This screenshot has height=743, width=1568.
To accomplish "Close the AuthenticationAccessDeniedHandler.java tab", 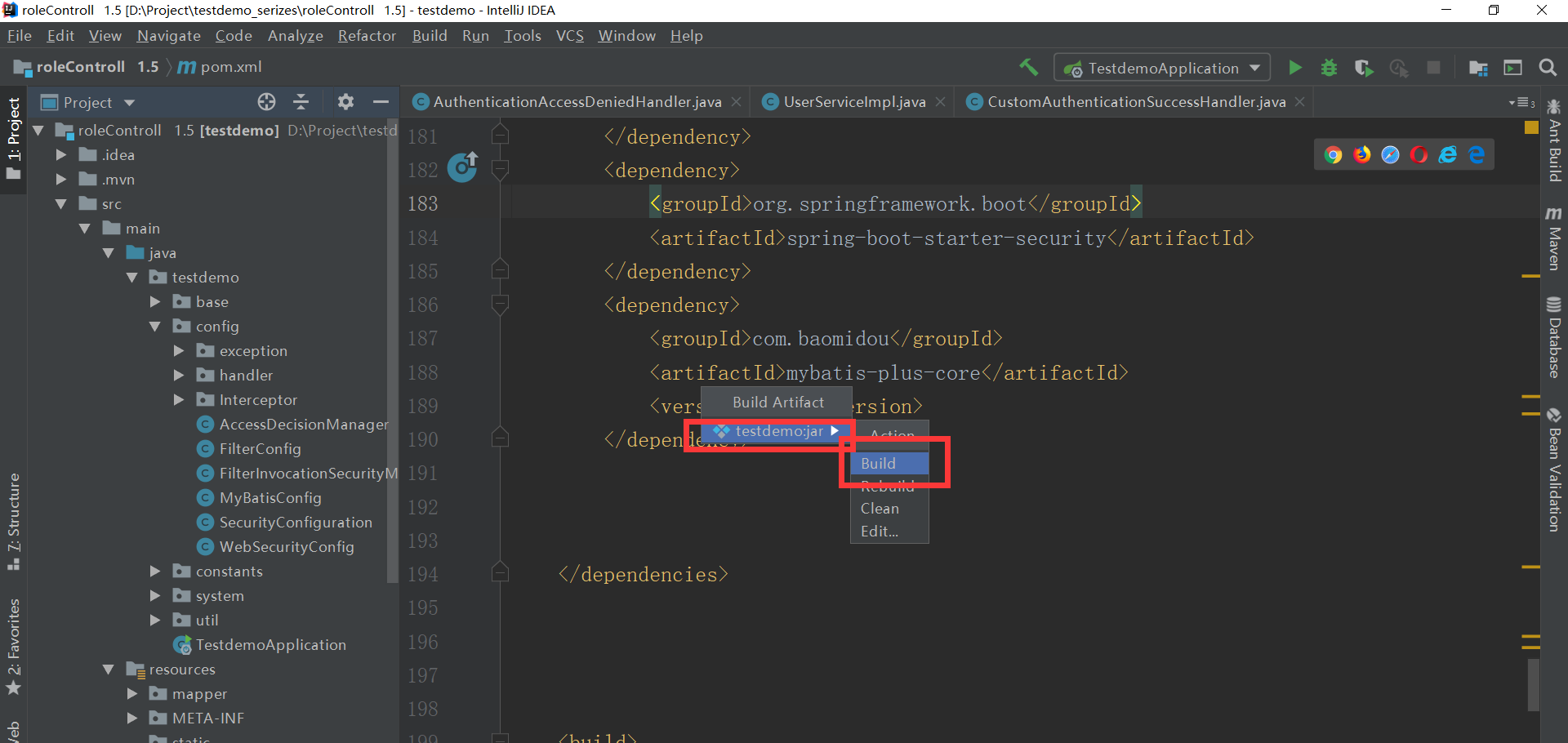I will [x=736, y=102].
